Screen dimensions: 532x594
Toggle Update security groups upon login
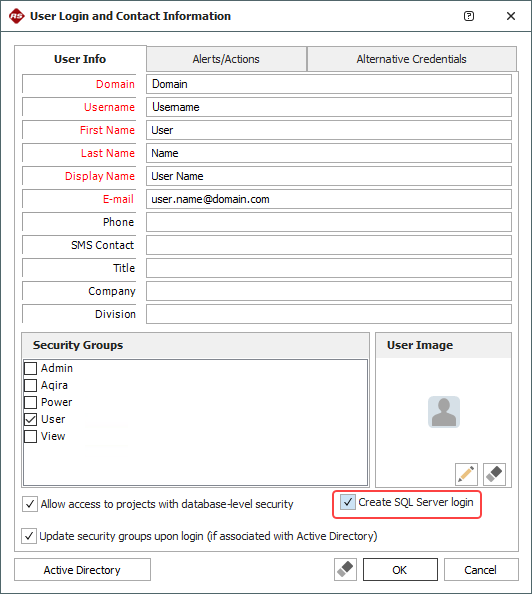coord(29,536)
